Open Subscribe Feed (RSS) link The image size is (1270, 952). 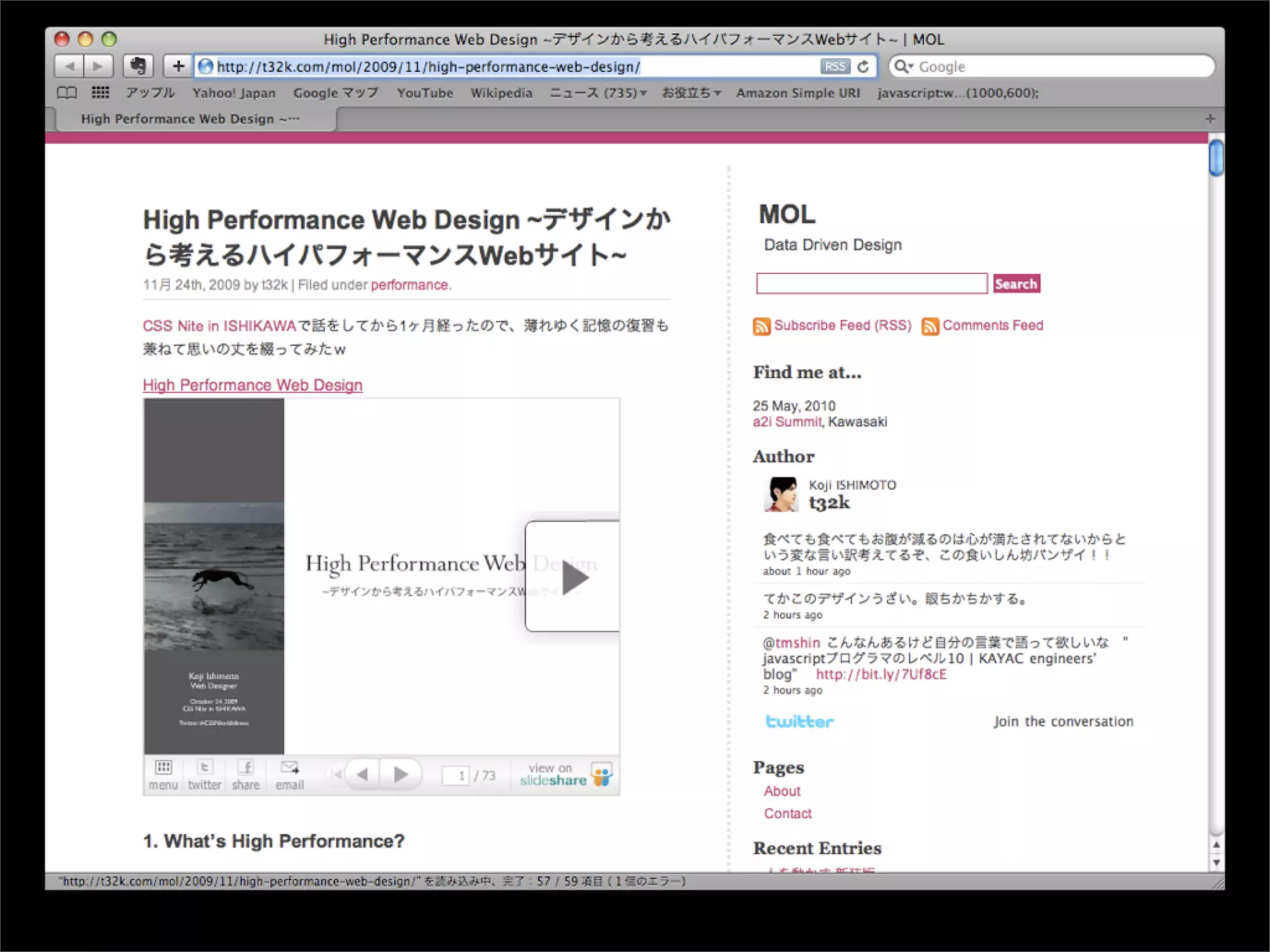click(x=841, y=325)
